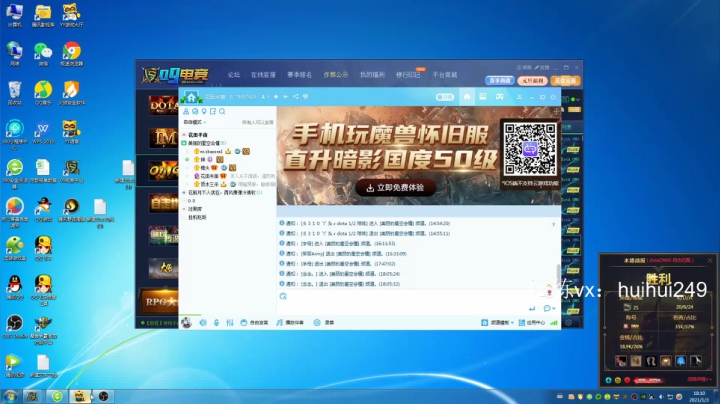Switch to the Home tab in YY header
The image size is (720, 404).
[x=467, y=97]
